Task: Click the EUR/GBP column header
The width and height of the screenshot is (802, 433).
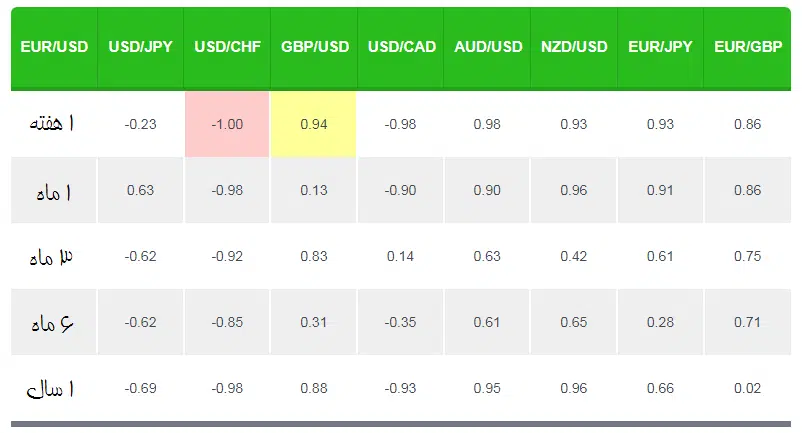Action: [747, 47]
